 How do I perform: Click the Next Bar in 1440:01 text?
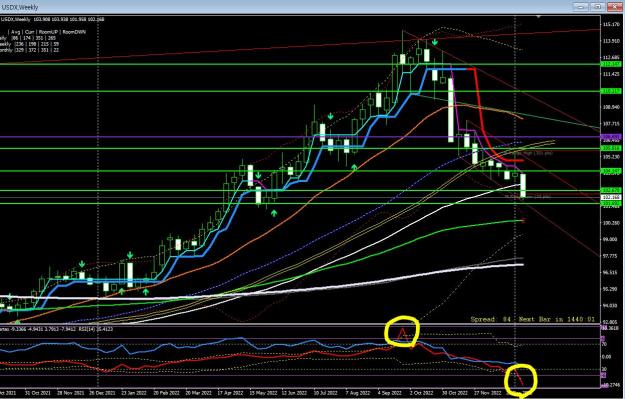click(x=557, y=319)
